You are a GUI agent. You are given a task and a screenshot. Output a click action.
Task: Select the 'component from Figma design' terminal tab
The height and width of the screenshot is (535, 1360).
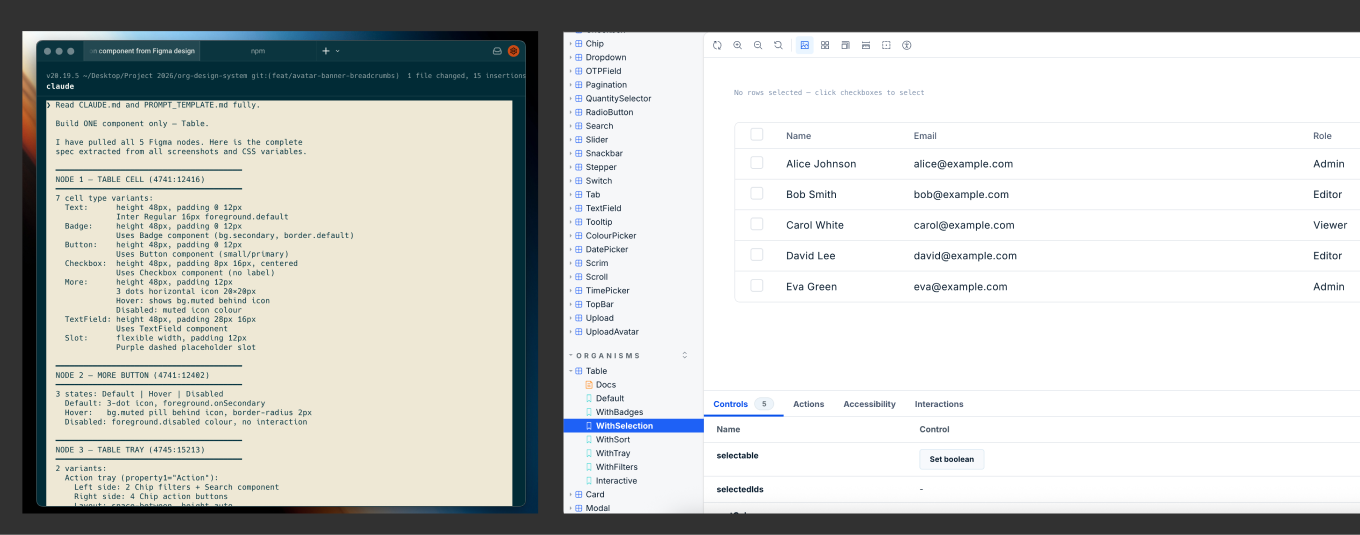(x=142, y=50)
